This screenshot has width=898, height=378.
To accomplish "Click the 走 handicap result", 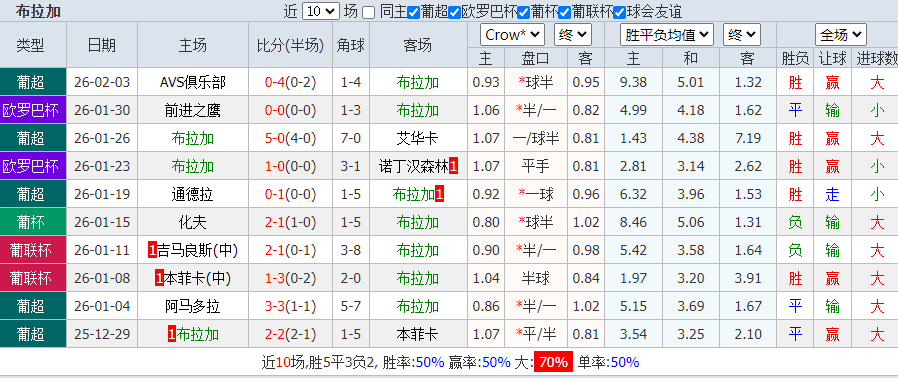I will click(x=832, y=194).
